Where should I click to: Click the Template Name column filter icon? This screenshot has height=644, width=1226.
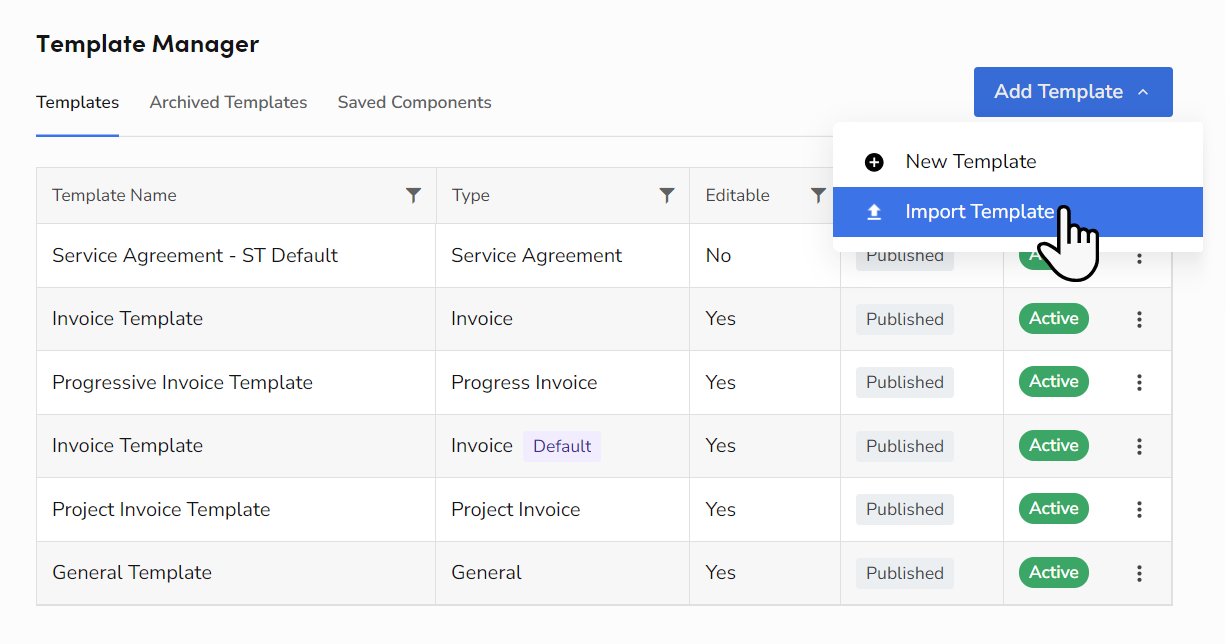pos(413,195)
